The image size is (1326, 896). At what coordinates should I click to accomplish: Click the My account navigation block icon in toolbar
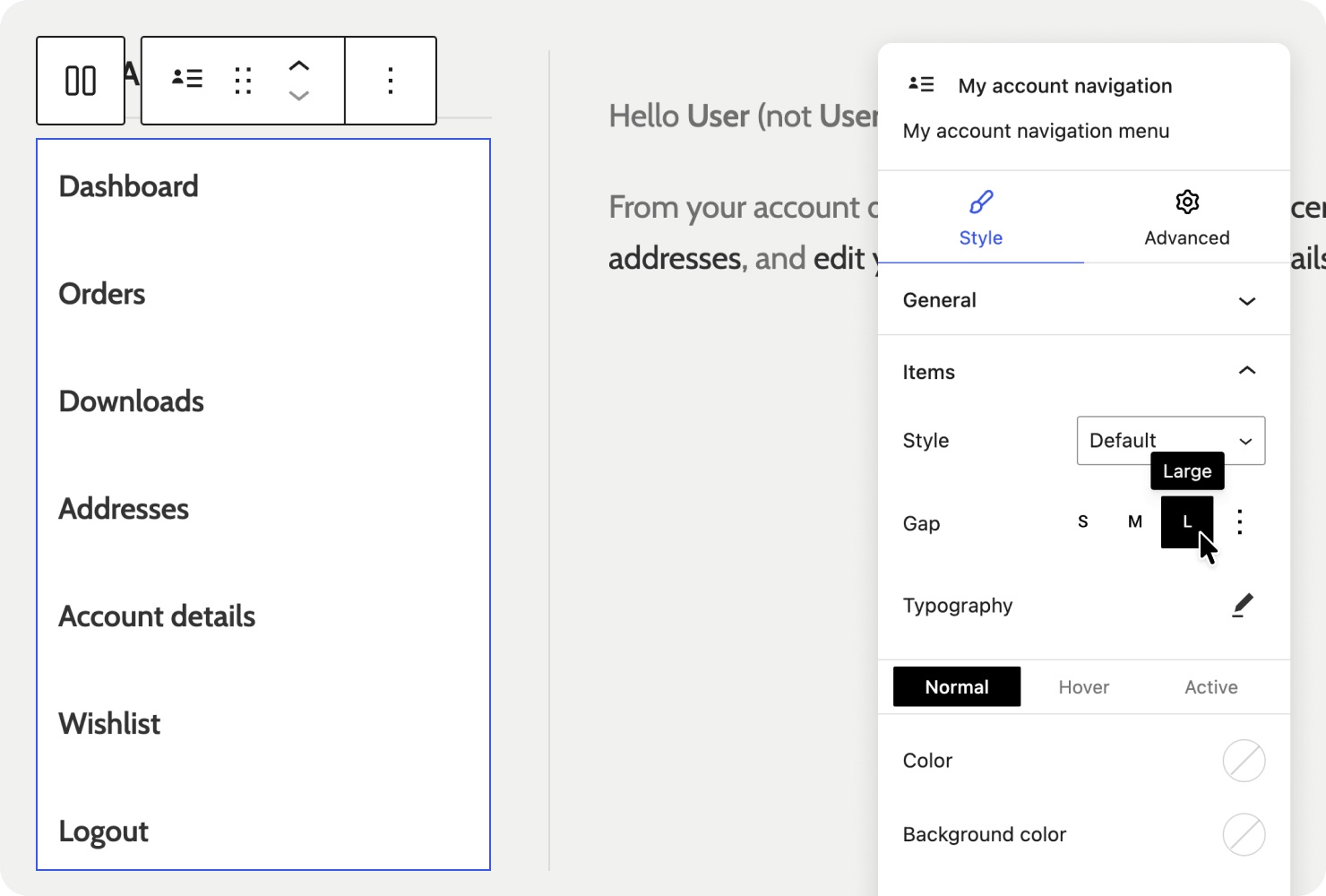point(187,79)
